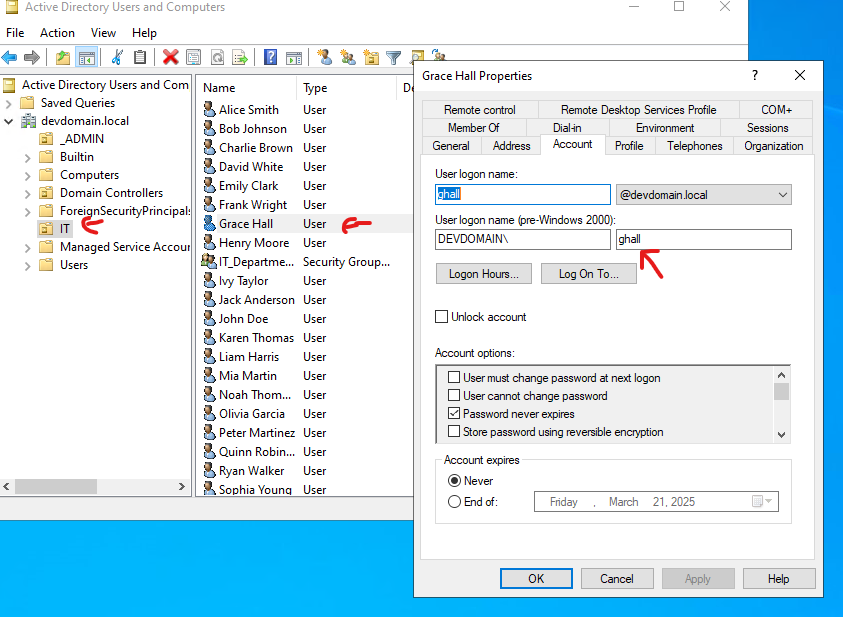Uncheck Password never expires
The image size is (843, 617).
tap(454, 413)
